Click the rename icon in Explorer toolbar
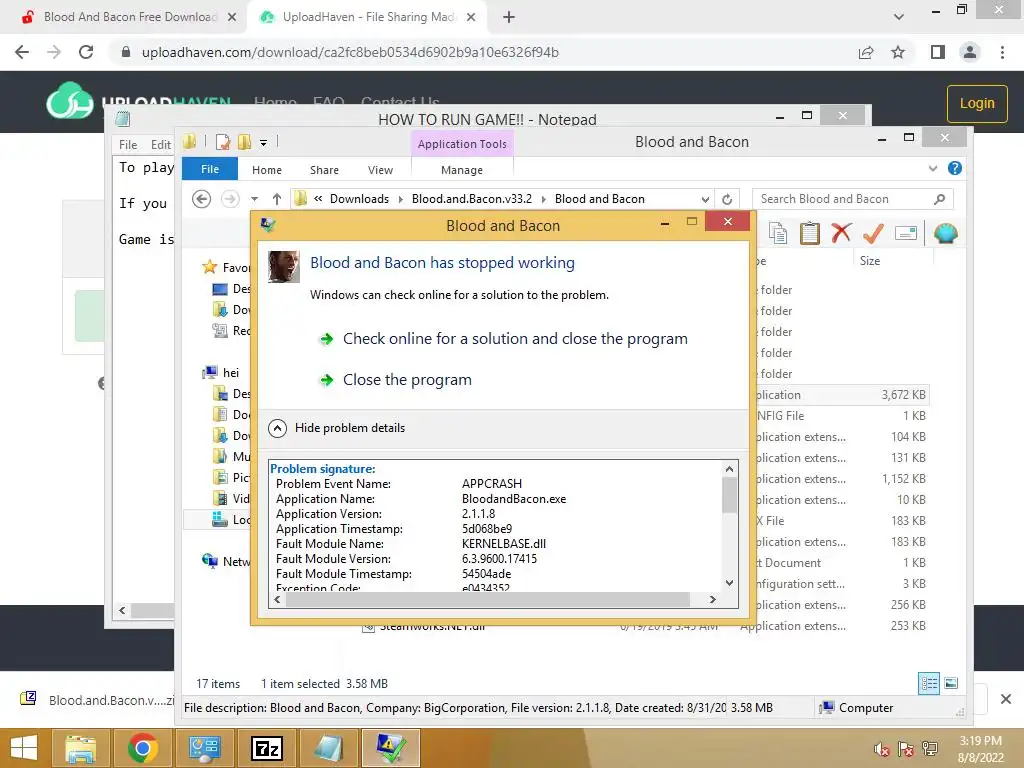The height and width of the screenshot is (768, 1024). click(906, 233)
